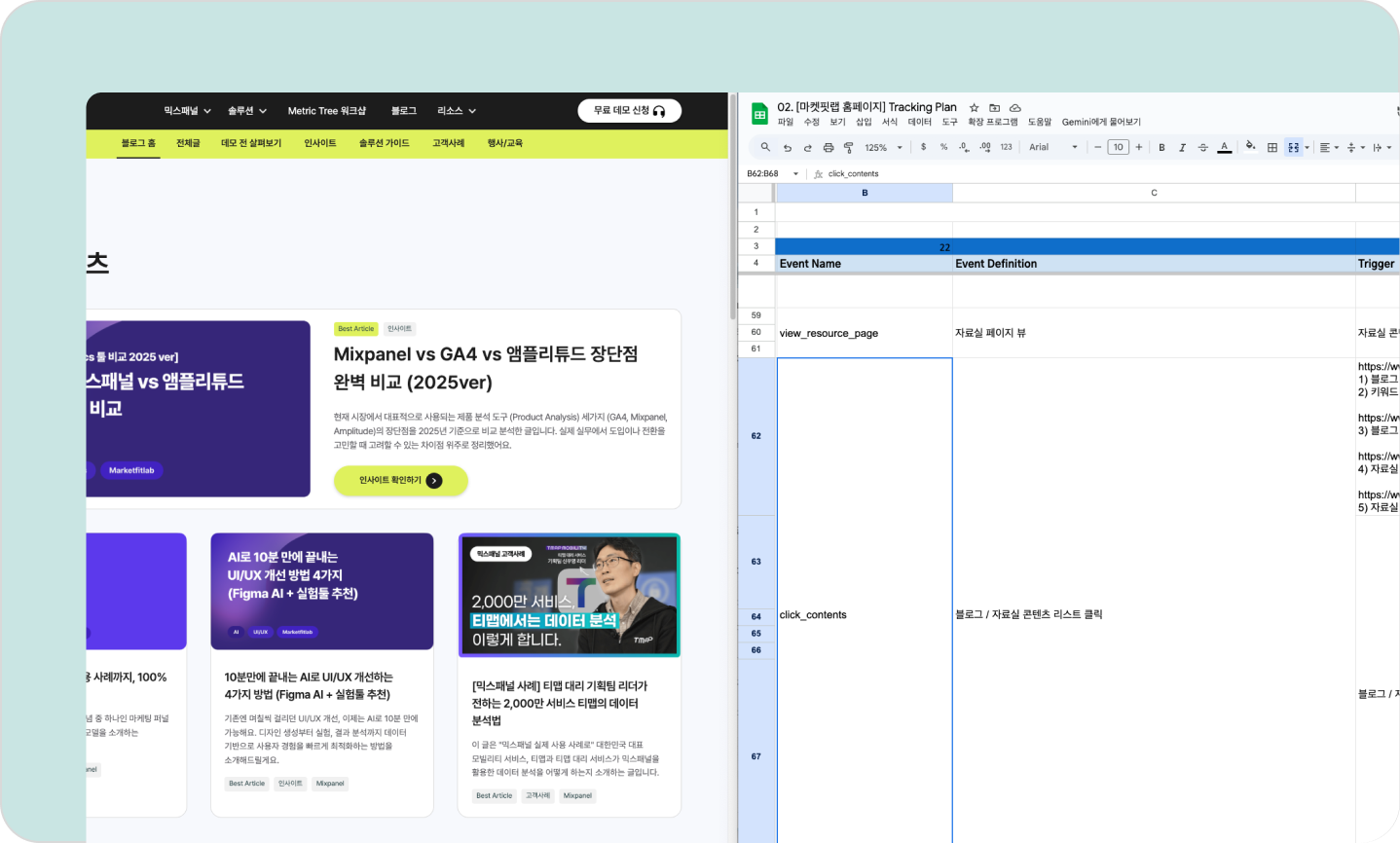Expand the 믹스패널 nav dropdown
The width and height of the screenshot is (1400, 843).
[x=187, y=111]
